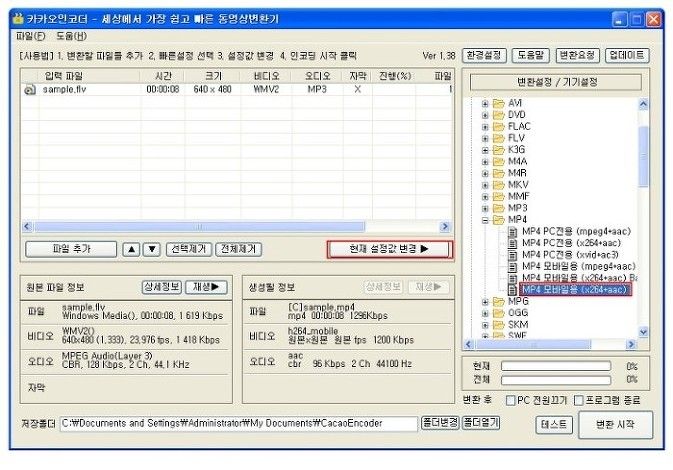Click the FLV folder icon
The image size is (673, 470).
click(498, 138)
